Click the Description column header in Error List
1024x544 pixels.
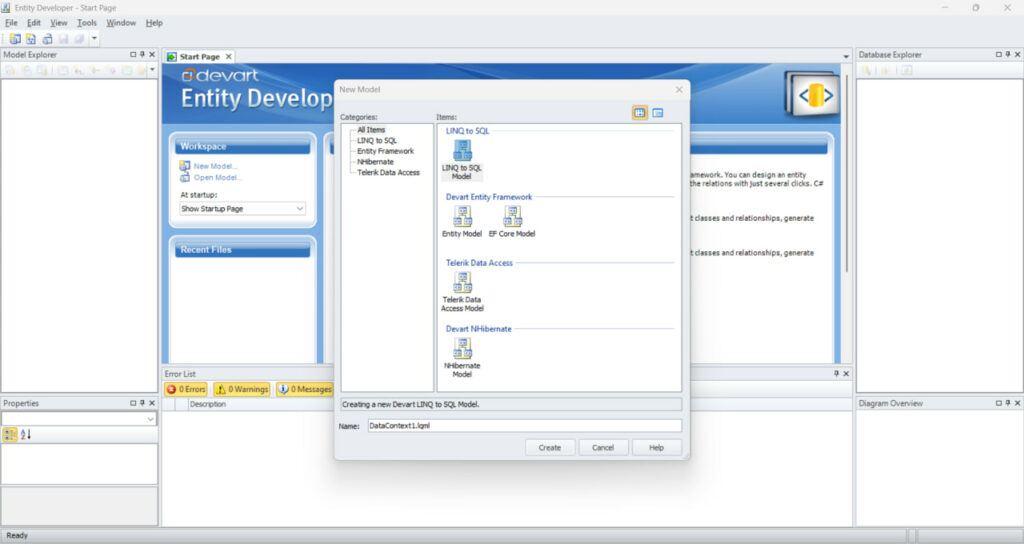[208, 404]
